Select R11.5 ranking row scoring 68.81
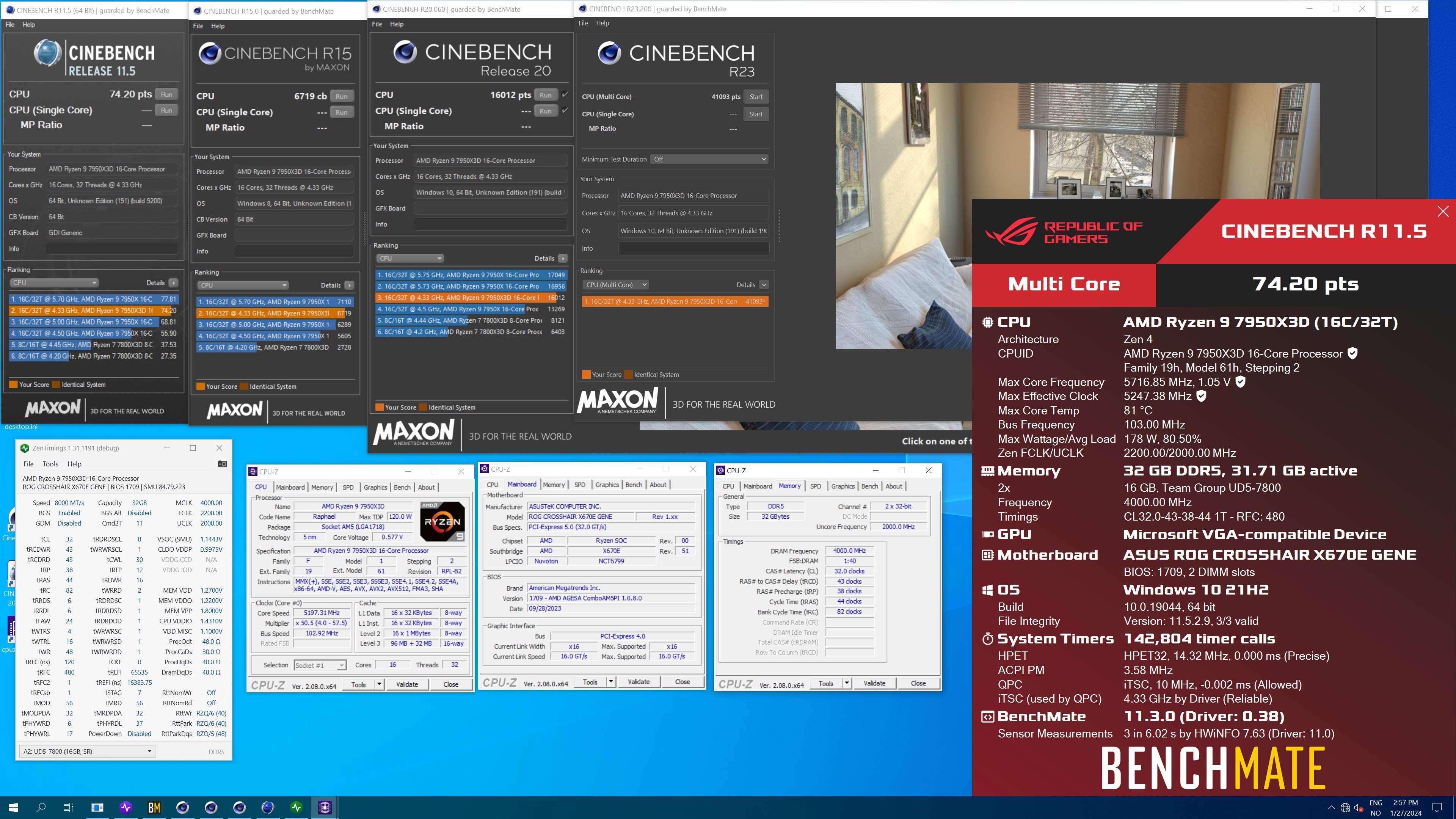This screenshot has width=1456, height=819. click(94, 322)
